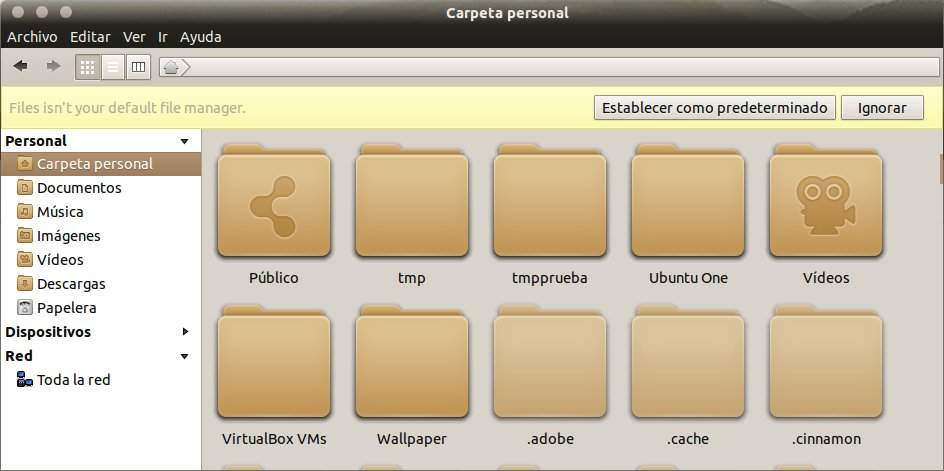The height and width of the screenshot is (471, 944).
Task: Open the Editar menu
Action: [x=90, y=37]
